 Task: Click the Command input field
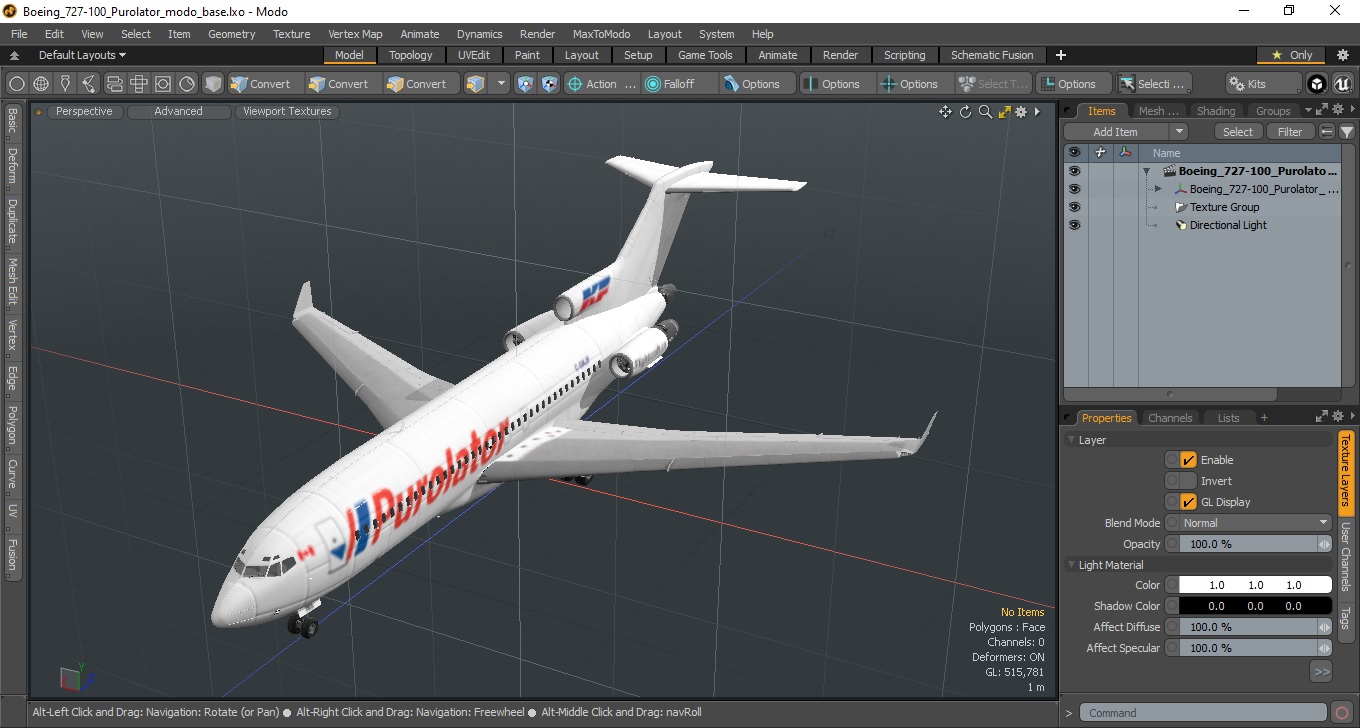(1204, 713)
